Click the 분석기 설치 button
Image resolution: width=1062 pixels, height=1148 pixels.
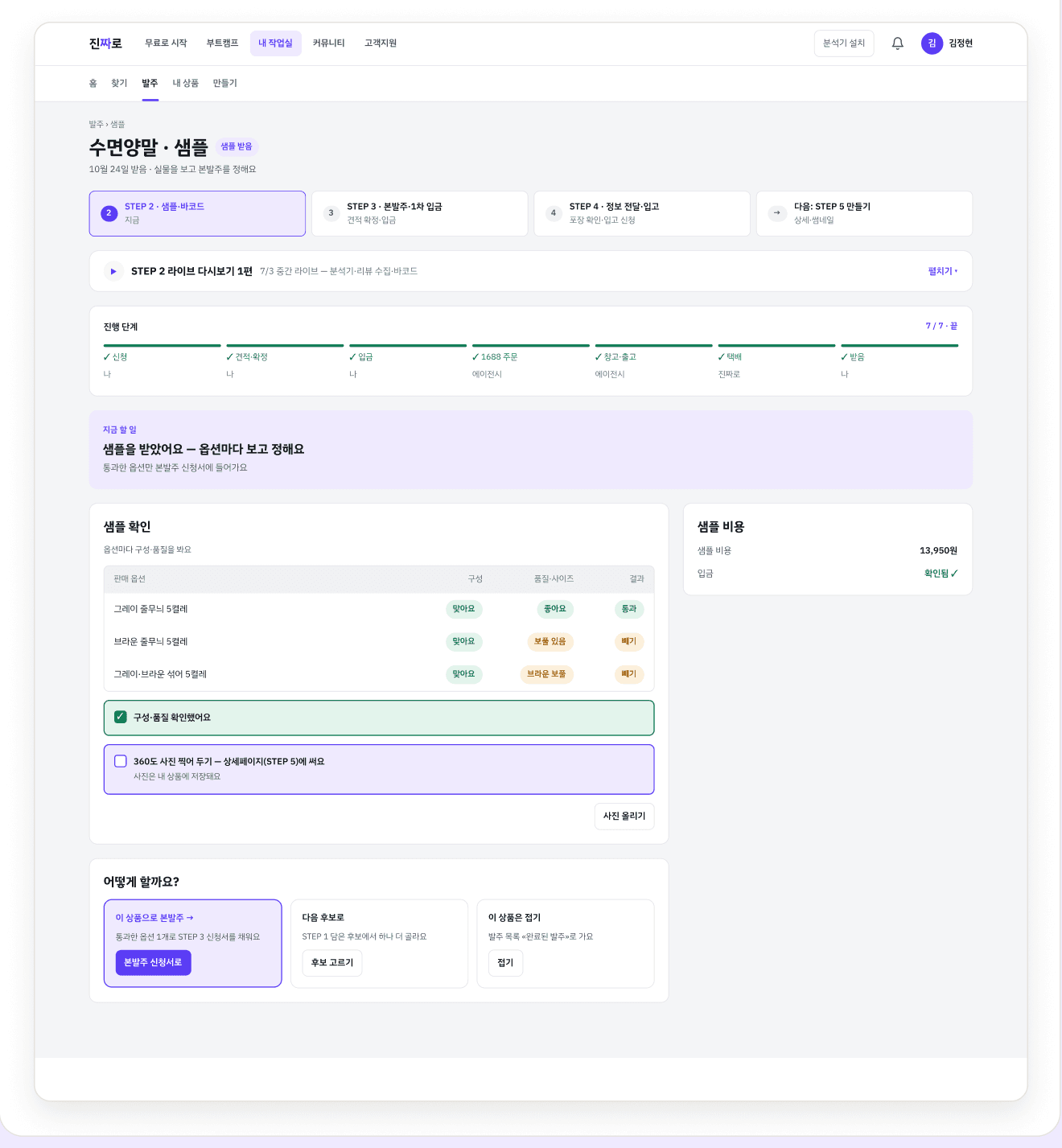click(844, 43)
